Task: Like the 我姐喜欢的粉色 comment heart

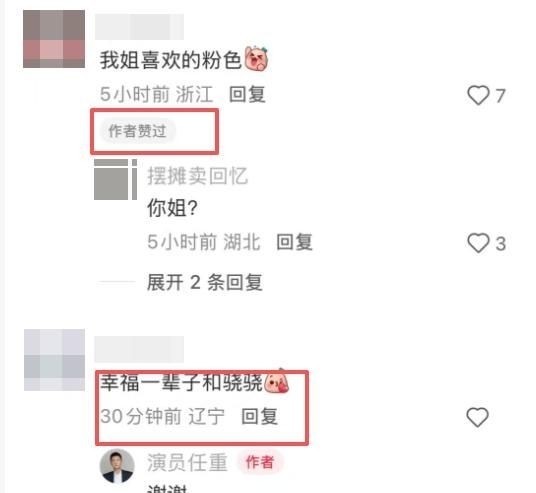Action: click(x=478, y=95)
